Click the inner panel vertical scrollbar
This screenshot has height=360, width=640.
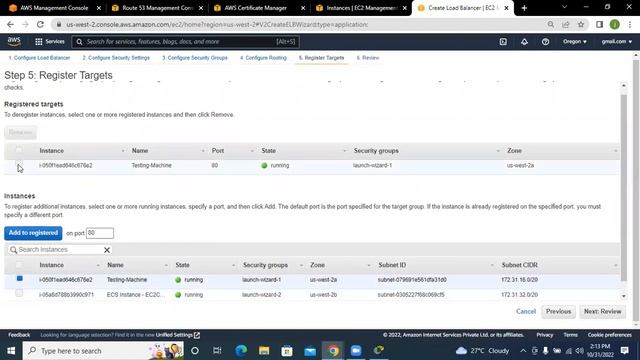(623, 188)
